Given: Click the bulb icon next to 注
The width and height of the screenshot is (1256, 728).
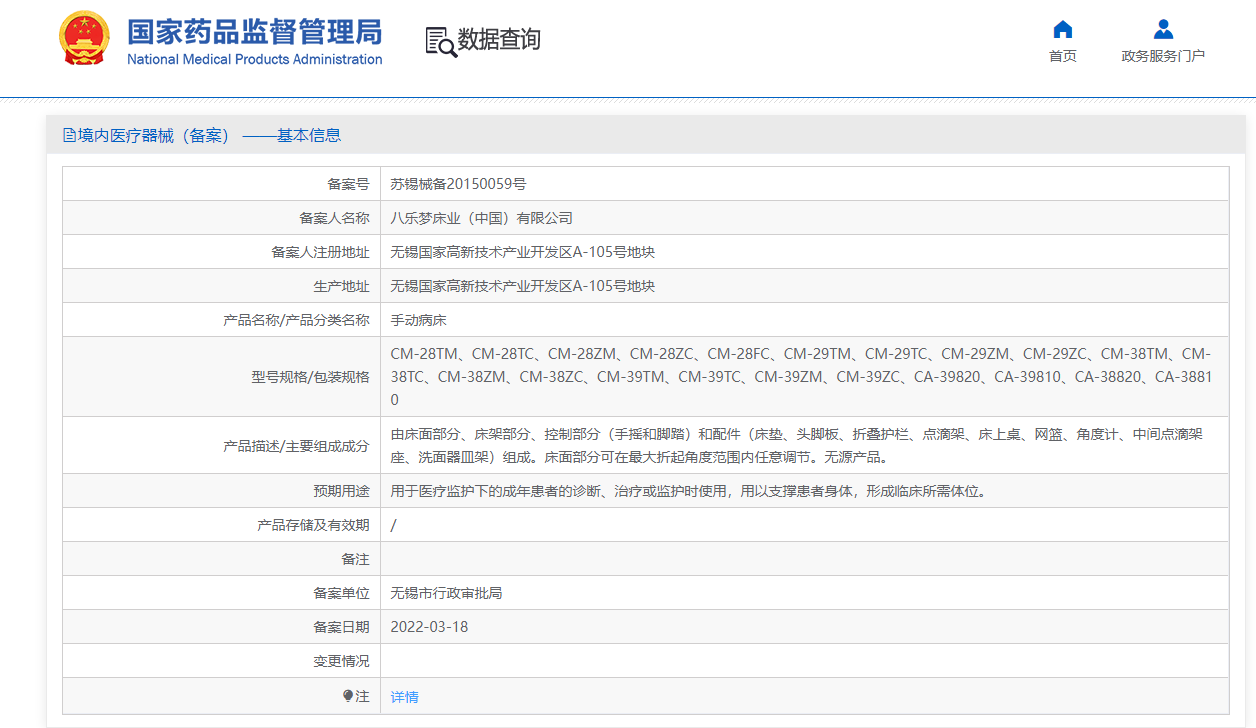Looking at the screenshot, I should tap(348, 696).
